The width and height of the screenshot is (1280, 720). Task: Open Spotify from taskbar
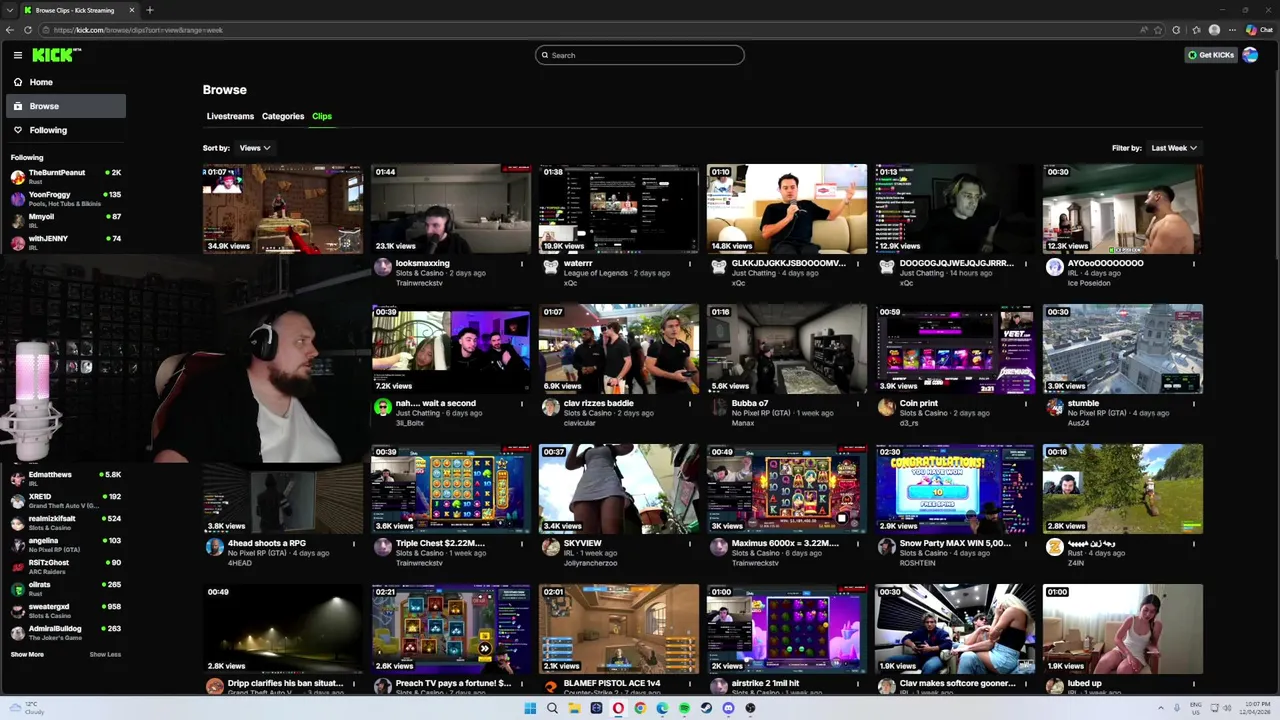click(x=684, y=708)
